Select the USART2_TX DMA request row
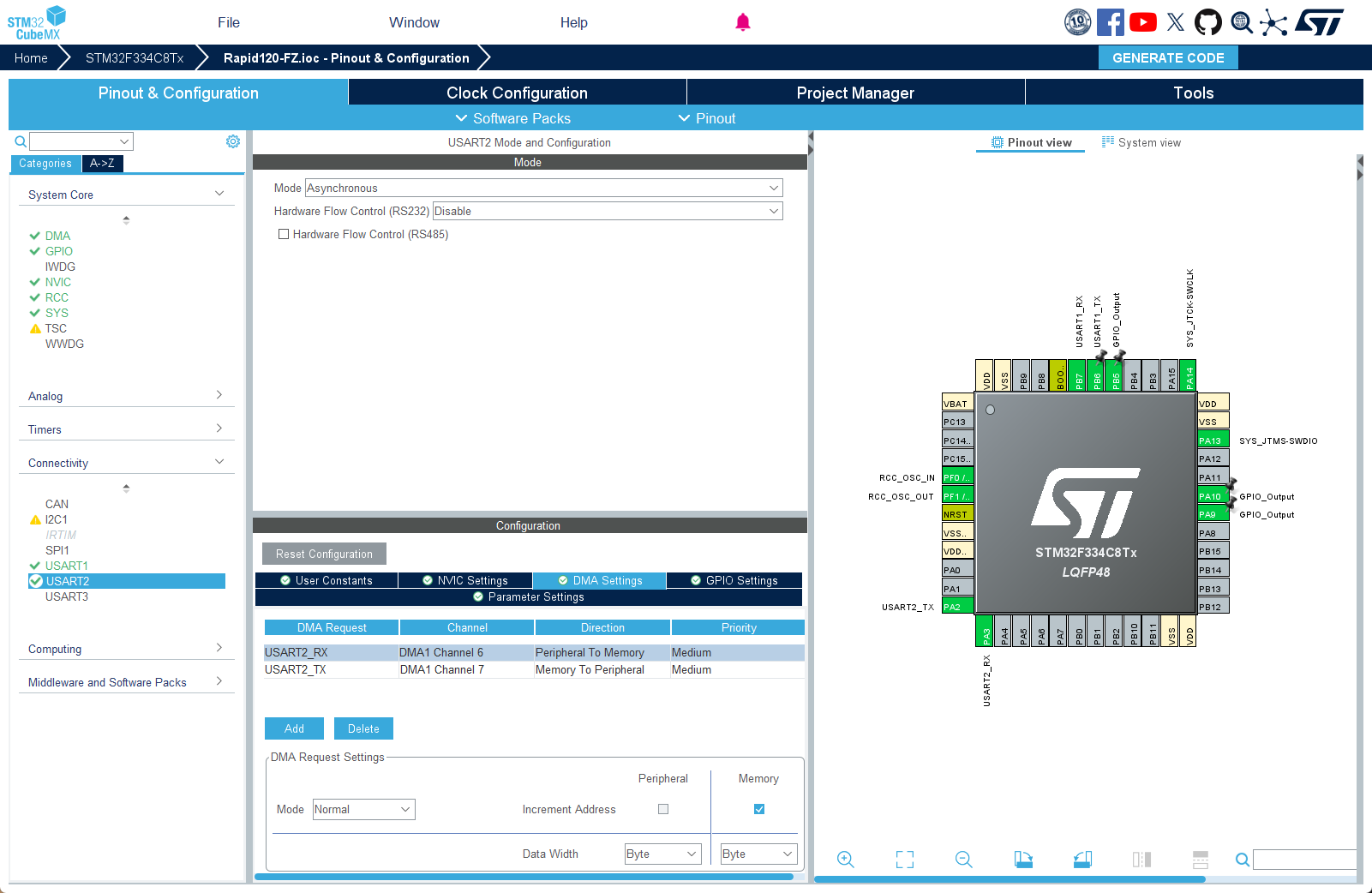Viewport: 1372px width, 893px height. coord(534,669)
